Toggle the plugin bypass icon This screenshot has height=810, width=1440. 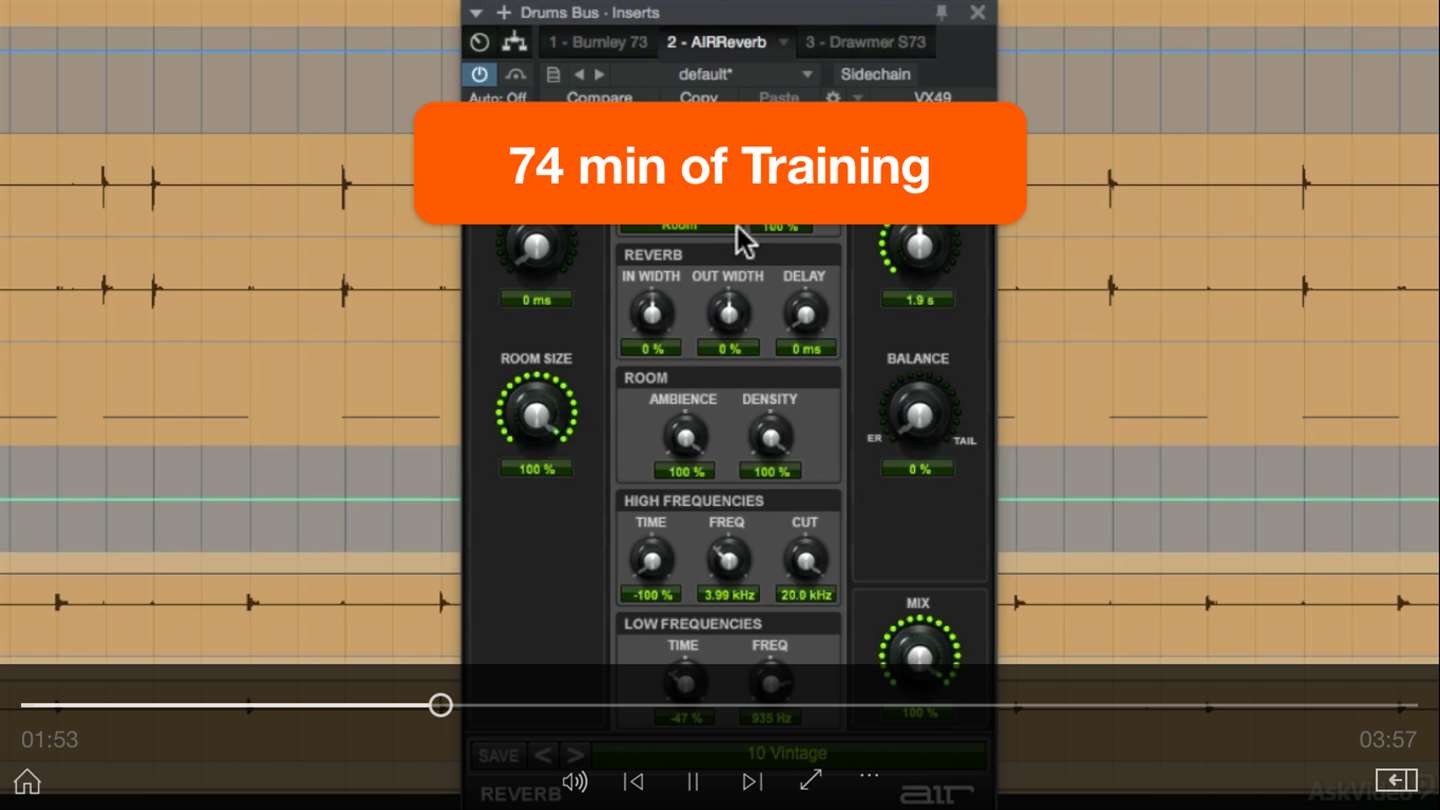click(515, 74)
